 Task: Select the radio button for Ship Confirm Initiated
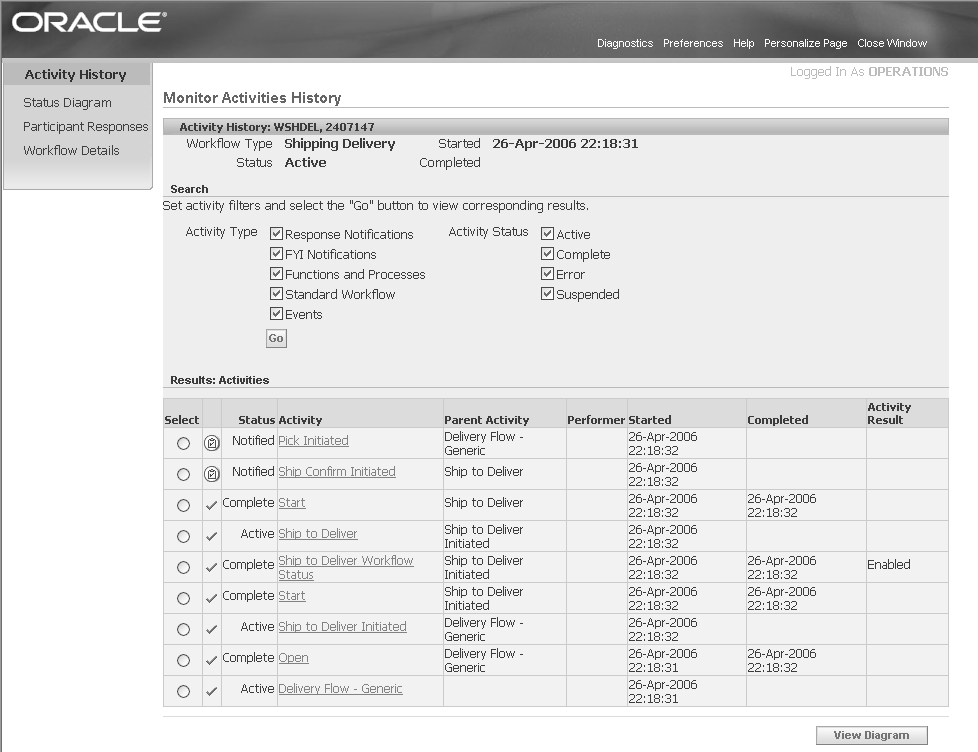click(183, 475)
